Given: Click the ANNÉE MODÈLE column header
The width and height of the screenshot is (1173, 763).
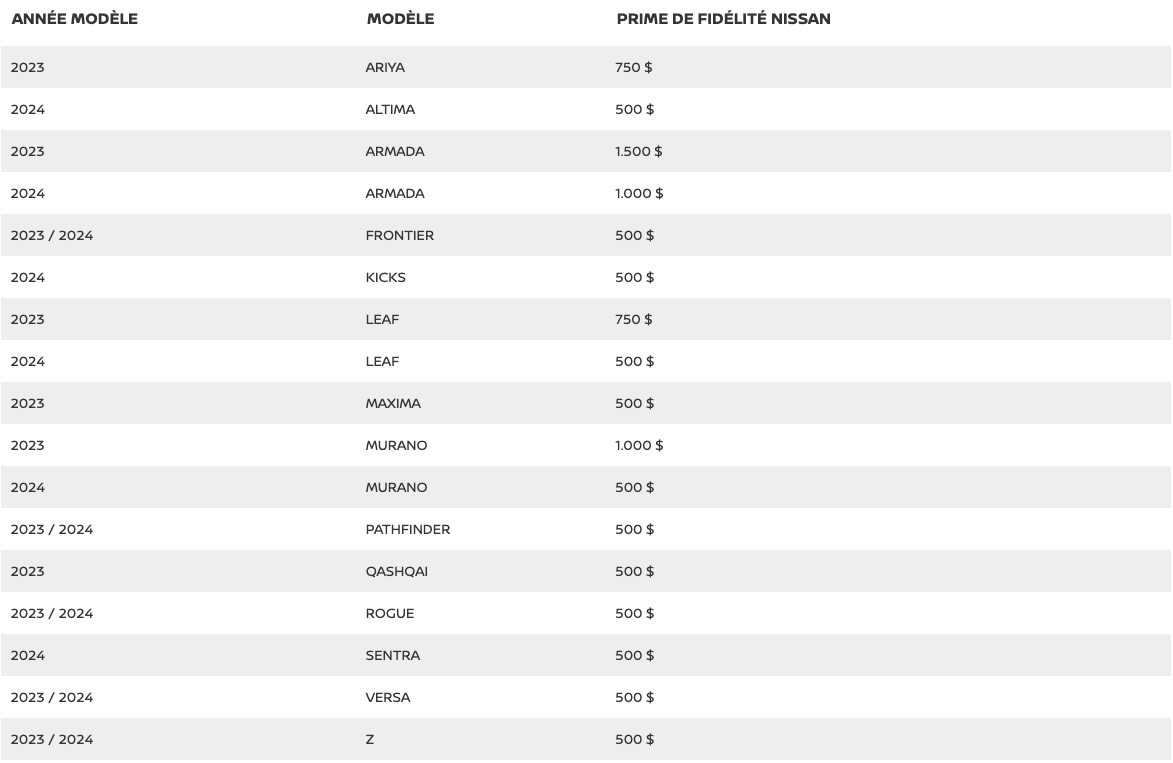Looking at the screenshot, I should 75,19.
